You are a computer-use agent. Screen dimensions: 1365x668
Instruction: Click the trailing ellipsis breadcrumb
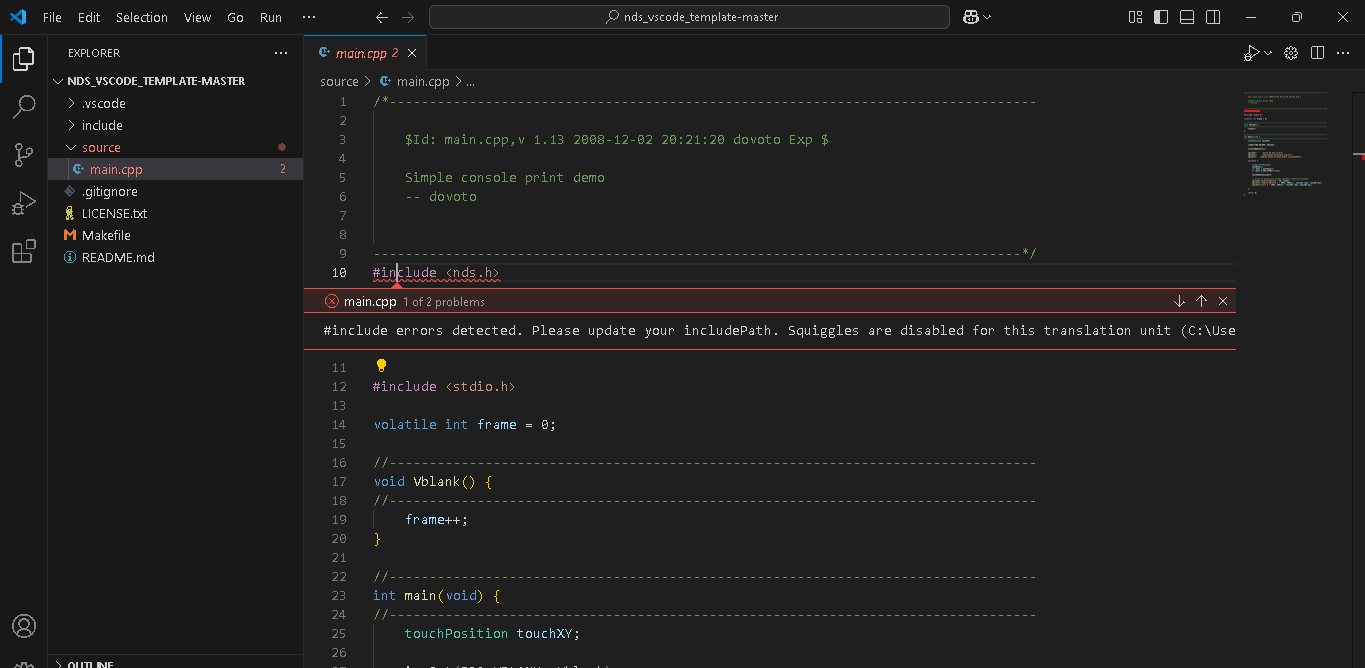(470, 82)
